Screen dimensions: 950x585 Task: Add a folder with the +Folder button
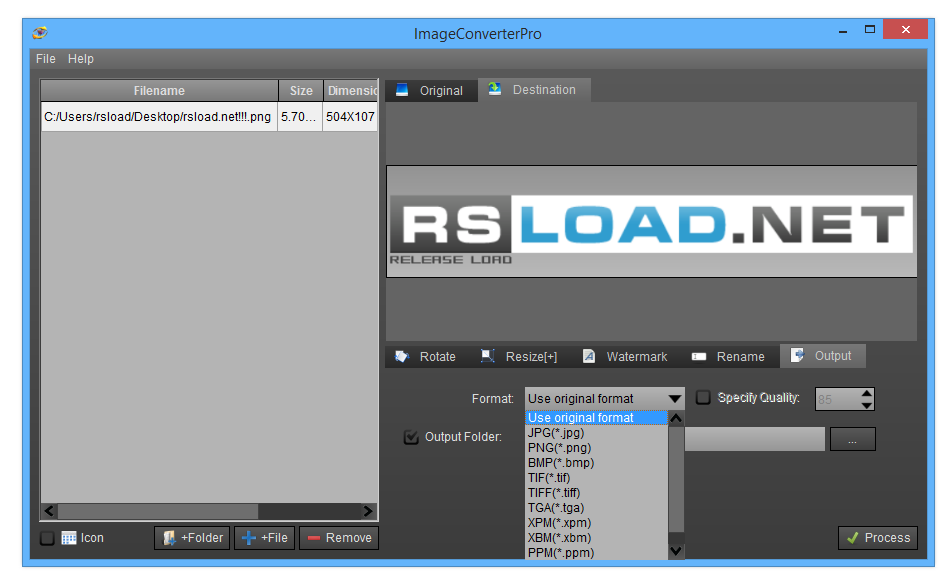(192, 538)
